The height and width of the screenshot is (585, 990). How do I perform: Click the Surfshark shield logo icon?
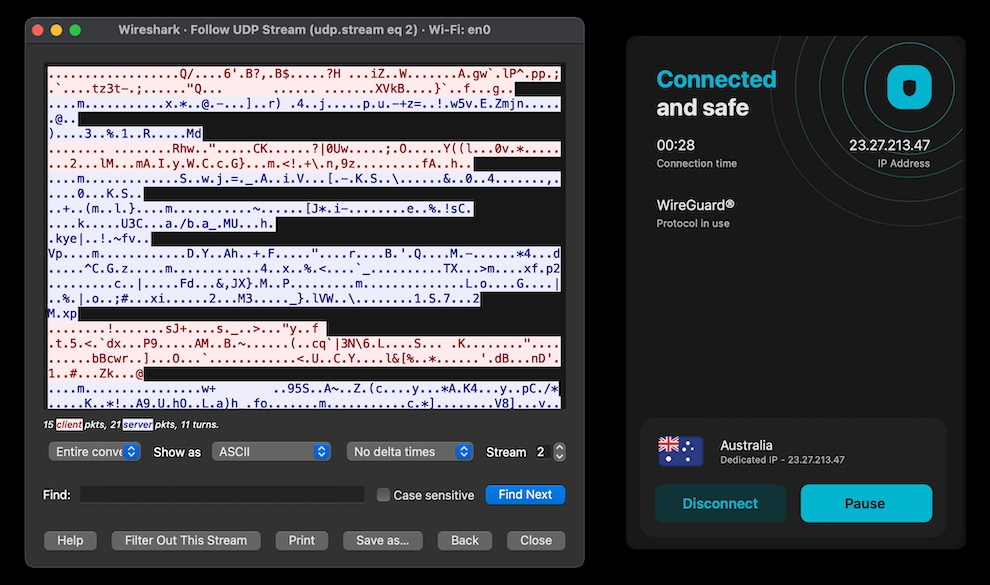[x=908, y=88]
